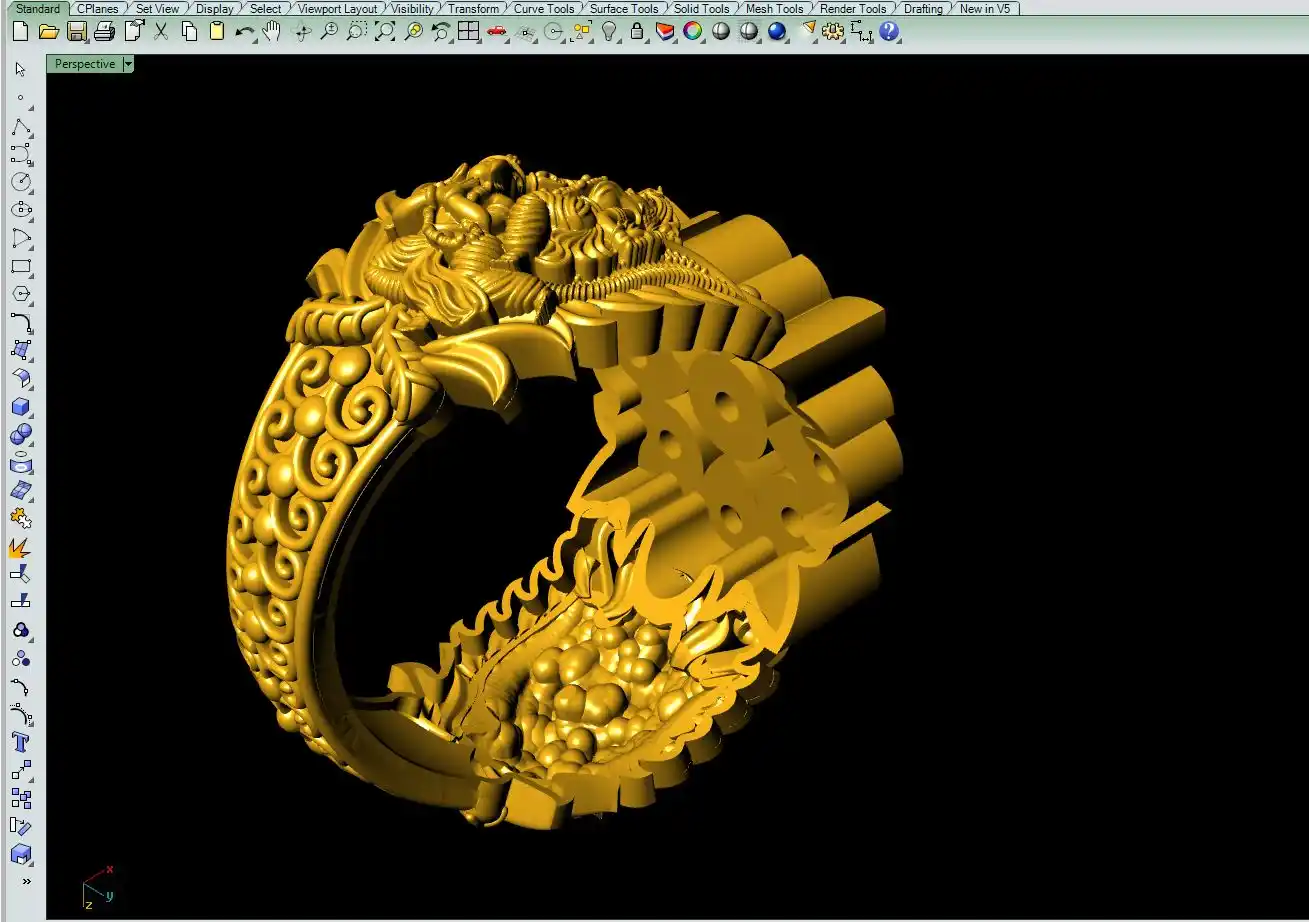The width and height of the screenshot is (1309, 922).
Task: Click the Pan view hand tool
Action: click(271, 31)
